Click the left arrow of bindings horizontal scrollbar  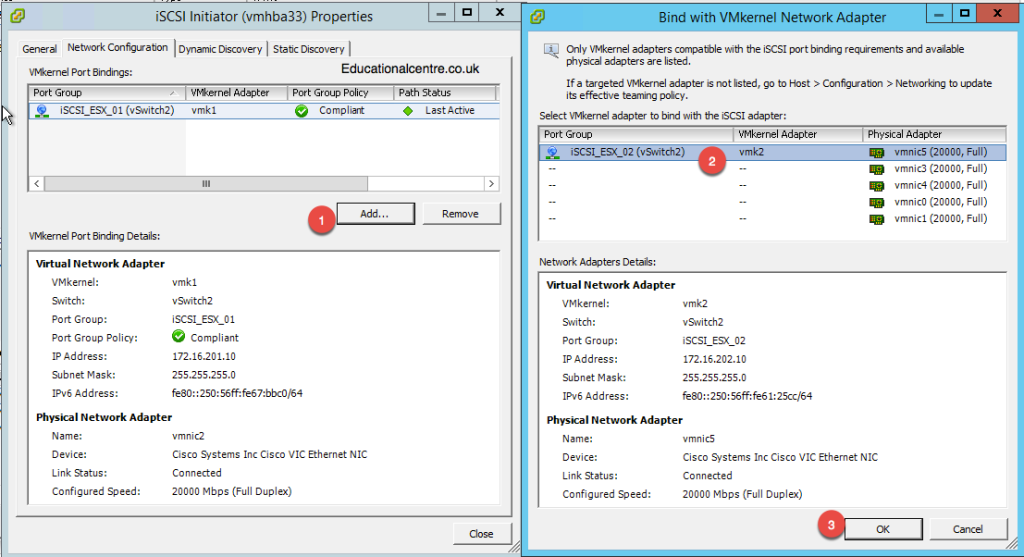click(x=37, y=184)
